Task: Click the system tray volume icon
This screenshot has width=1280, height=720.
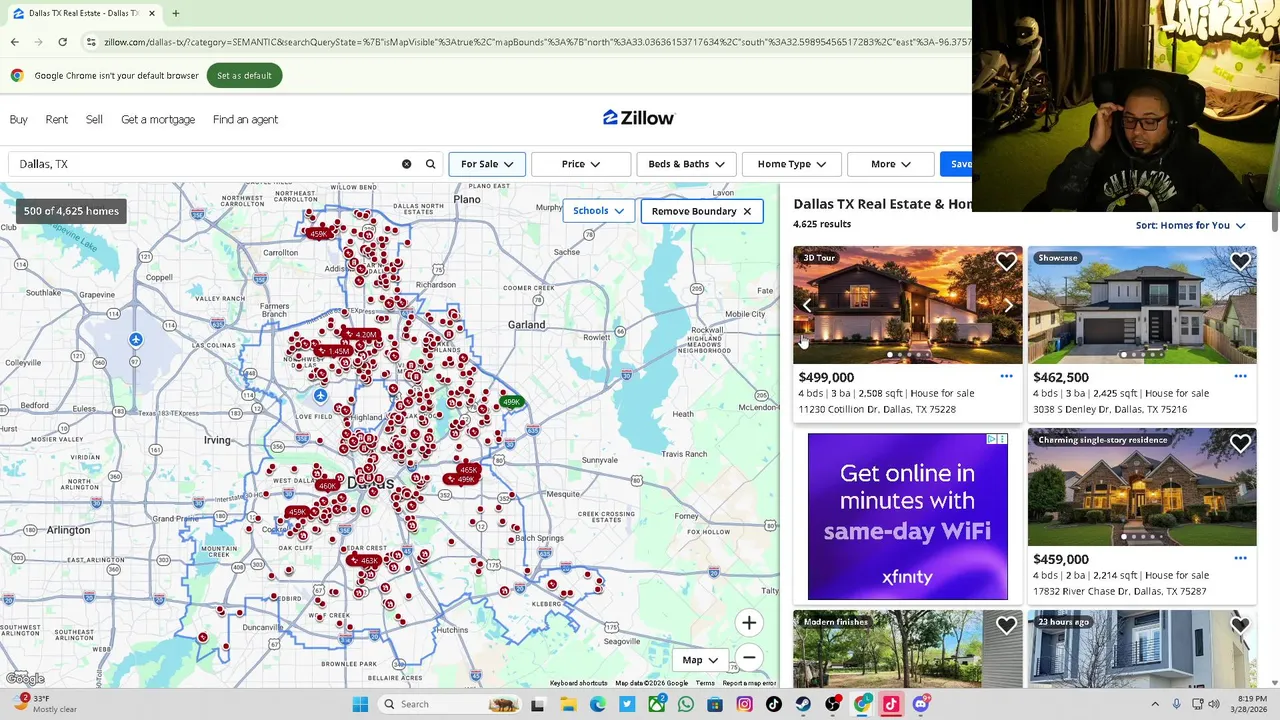Action: tap(1213, 704)
